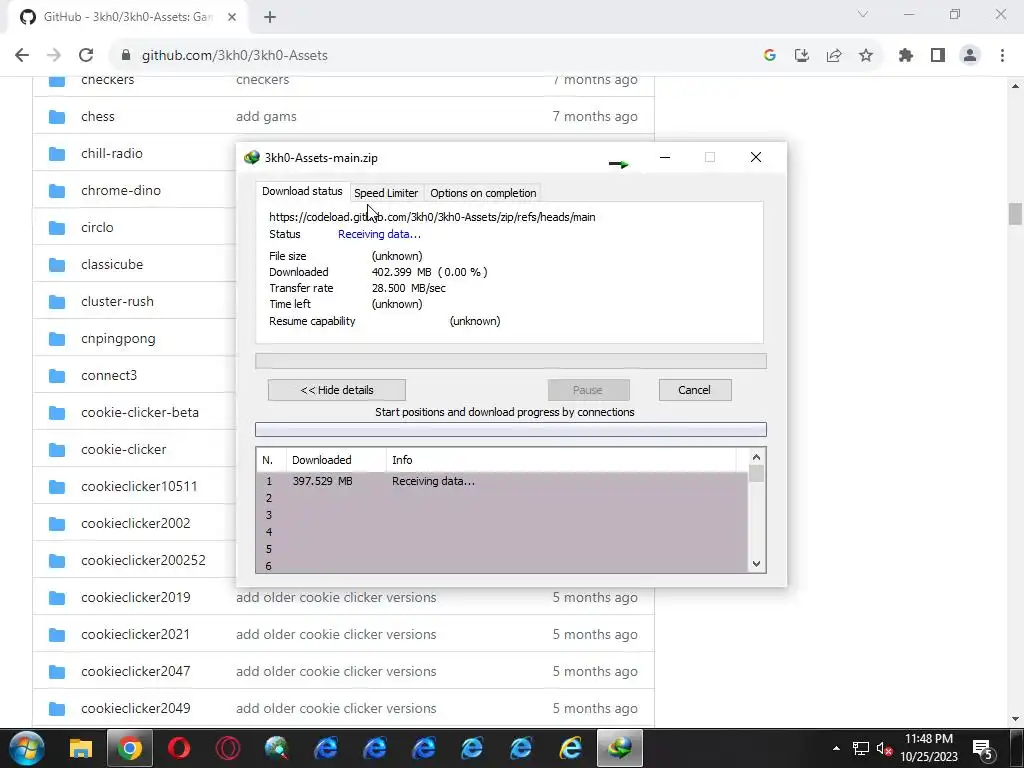Click the network tray icon
The width and height of the screenshot is (1024, 768).
pos(861,748)
